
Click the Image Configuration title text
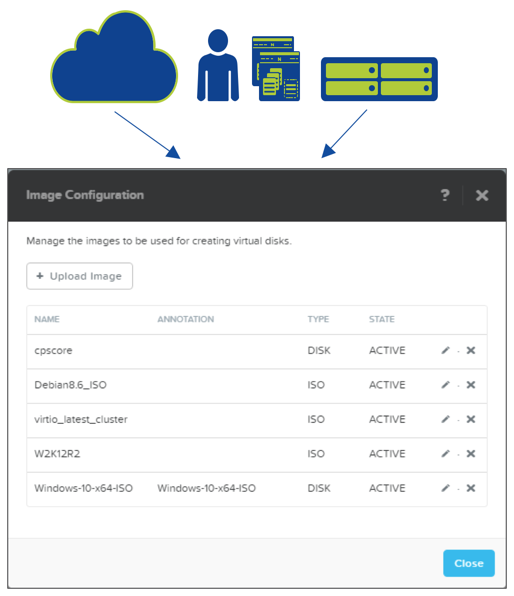pos(85,195)
